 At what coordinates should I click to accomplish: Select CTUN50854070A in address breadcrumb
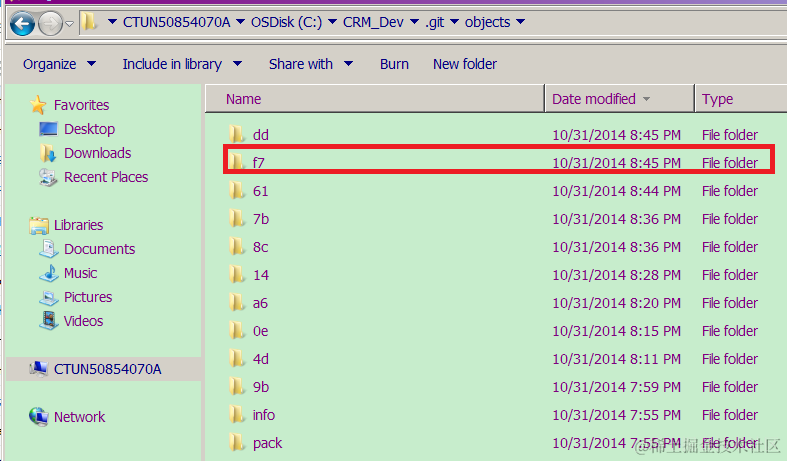[176, 22]
